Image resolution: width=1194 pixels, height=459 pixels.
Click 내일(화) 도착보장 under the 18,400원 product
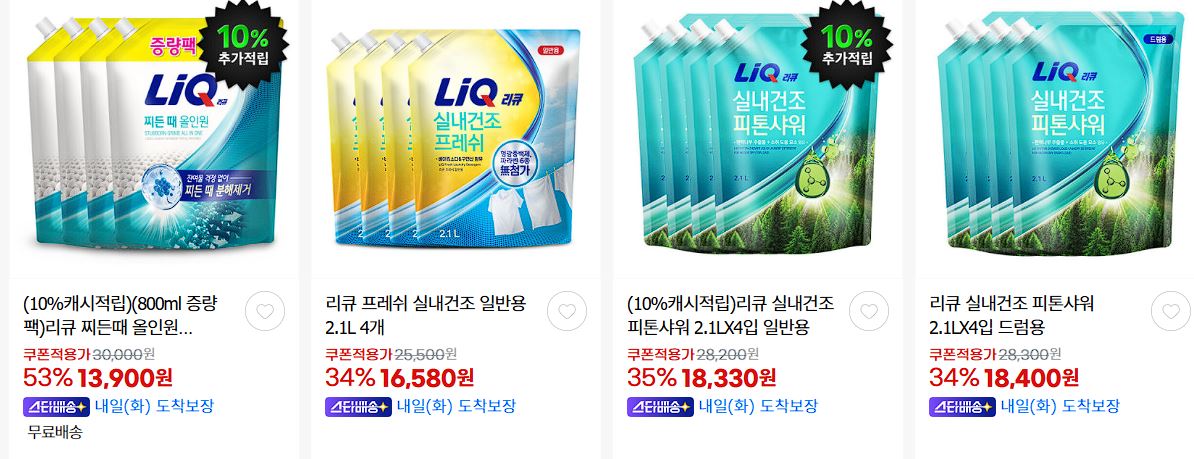tap(1060, 406)
